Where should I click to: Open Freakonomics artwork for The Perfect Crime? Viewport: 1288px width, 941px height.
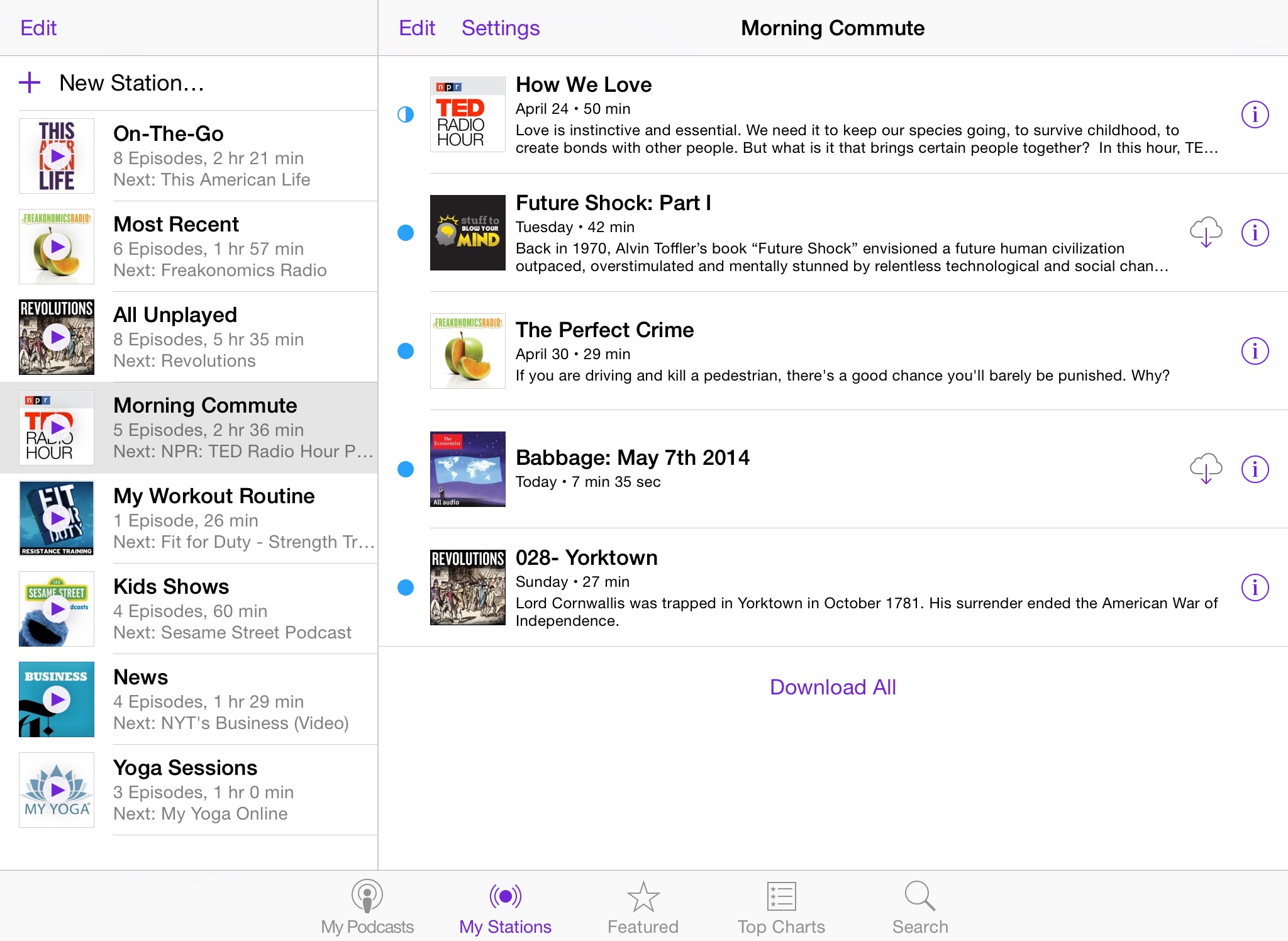pos(468,351)
